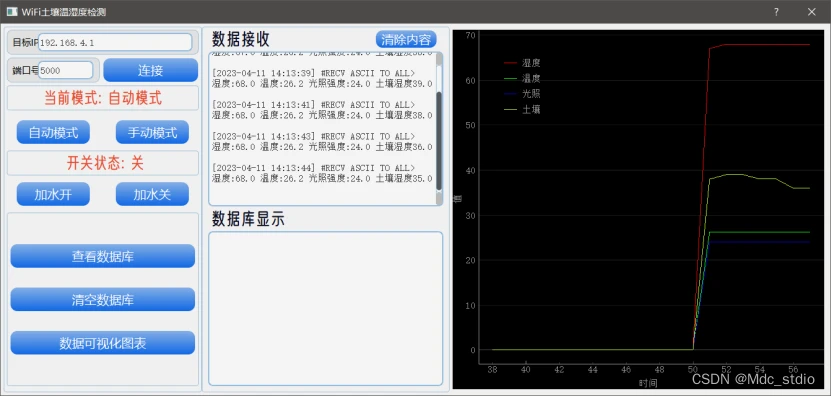Click inside the 数据库显示 text area
The width and height of the screenshot is (831, 396).
pos(325,309)
